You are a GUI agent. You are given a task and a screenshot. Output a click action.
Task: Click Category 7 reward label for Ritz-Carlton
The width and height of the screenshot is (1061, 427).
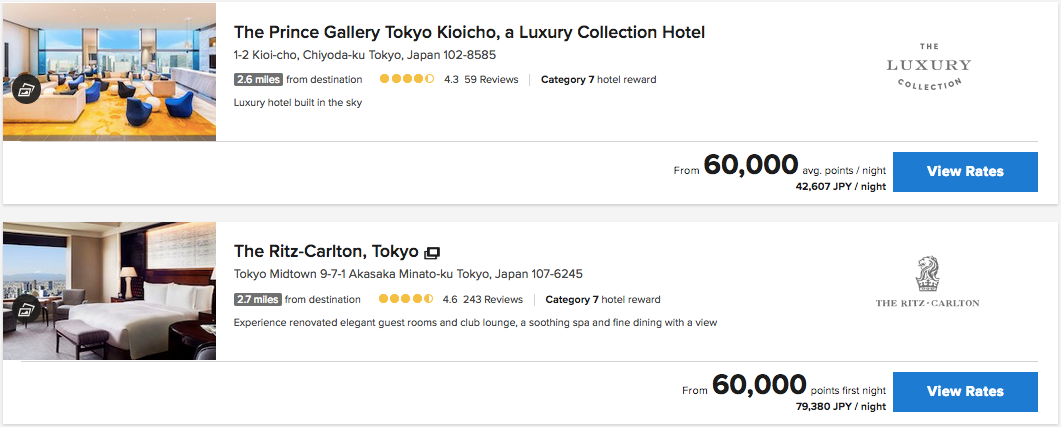602,299
